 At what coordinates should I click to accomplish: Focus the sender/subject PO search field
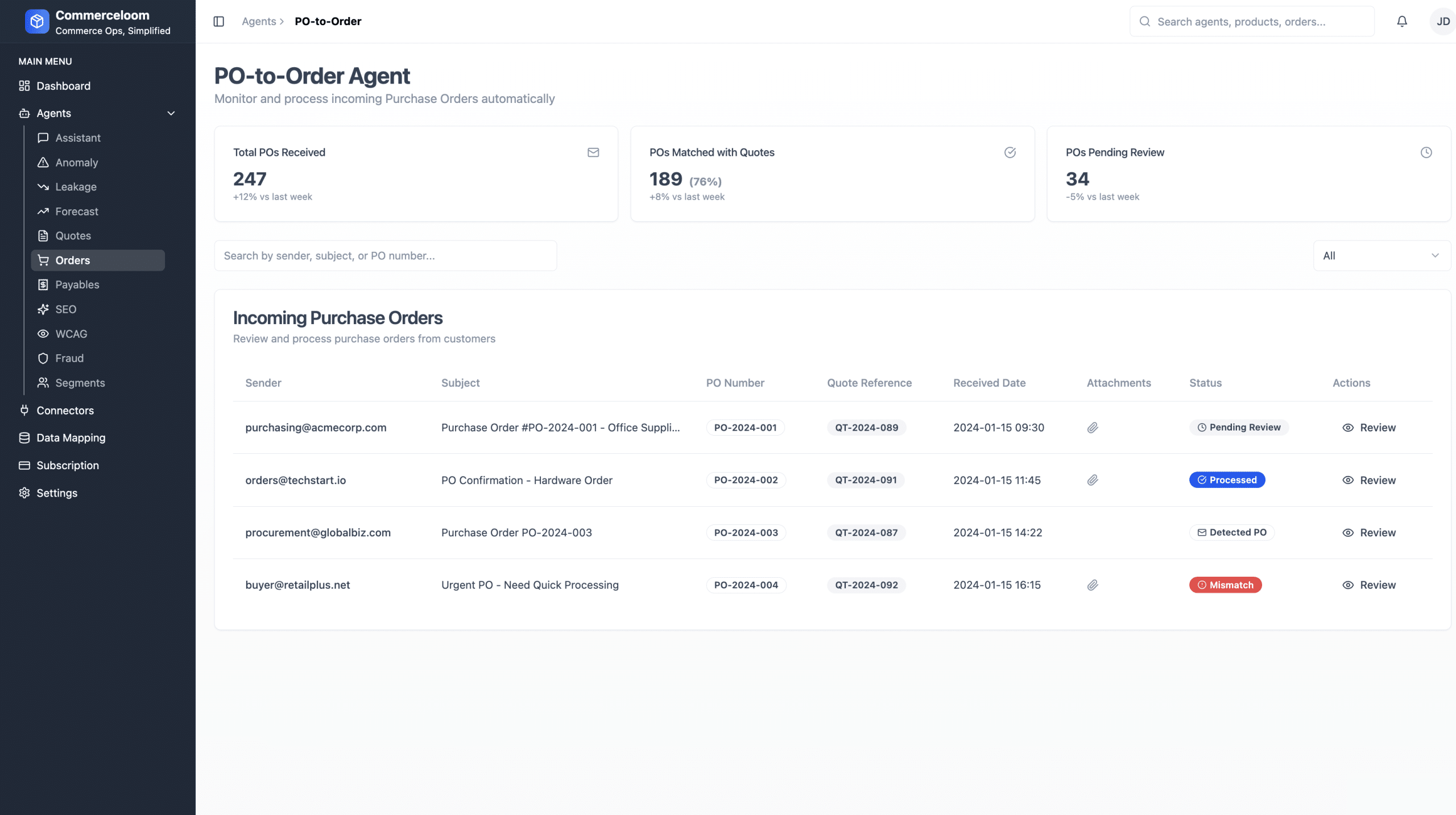pyautogui.click(x=385, y=256)
